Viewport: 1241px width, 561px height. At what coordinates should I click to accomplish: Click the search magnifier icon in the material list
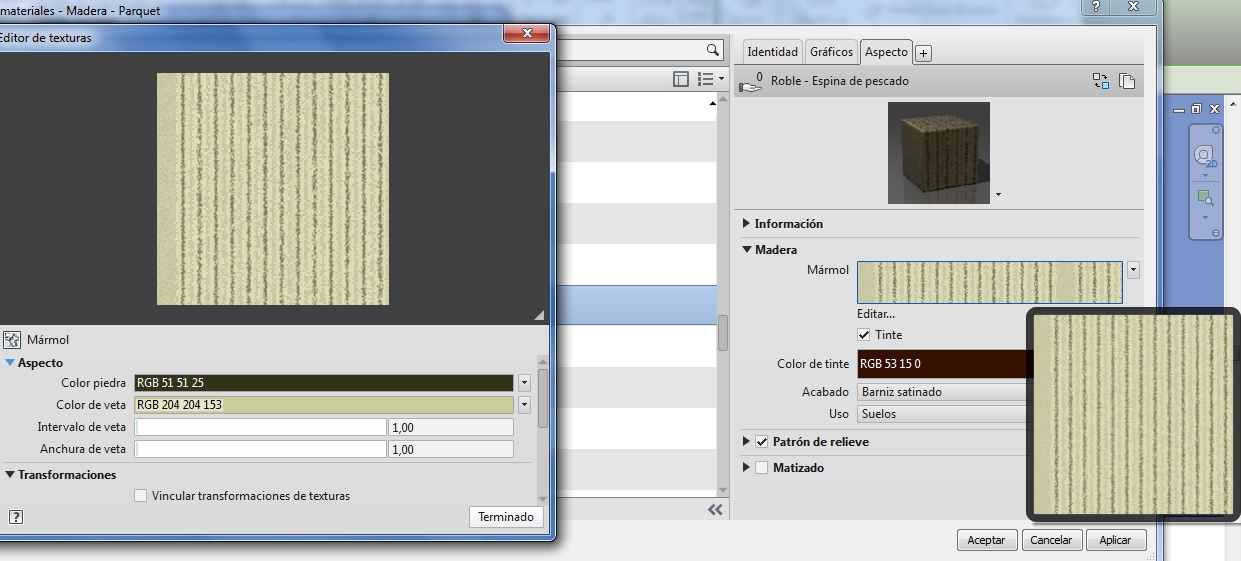713,50
